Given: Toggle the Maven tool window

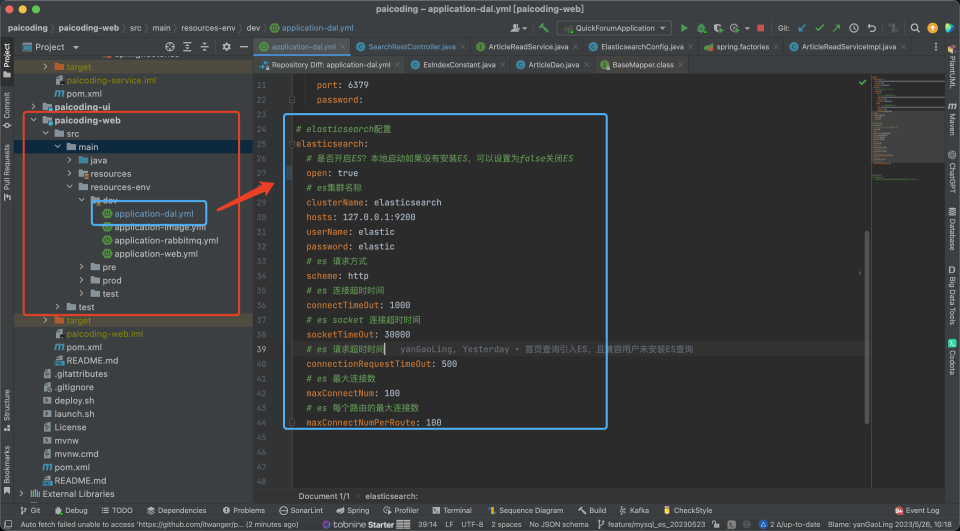Looking at the screenshot, I should [x=952, y=119].
